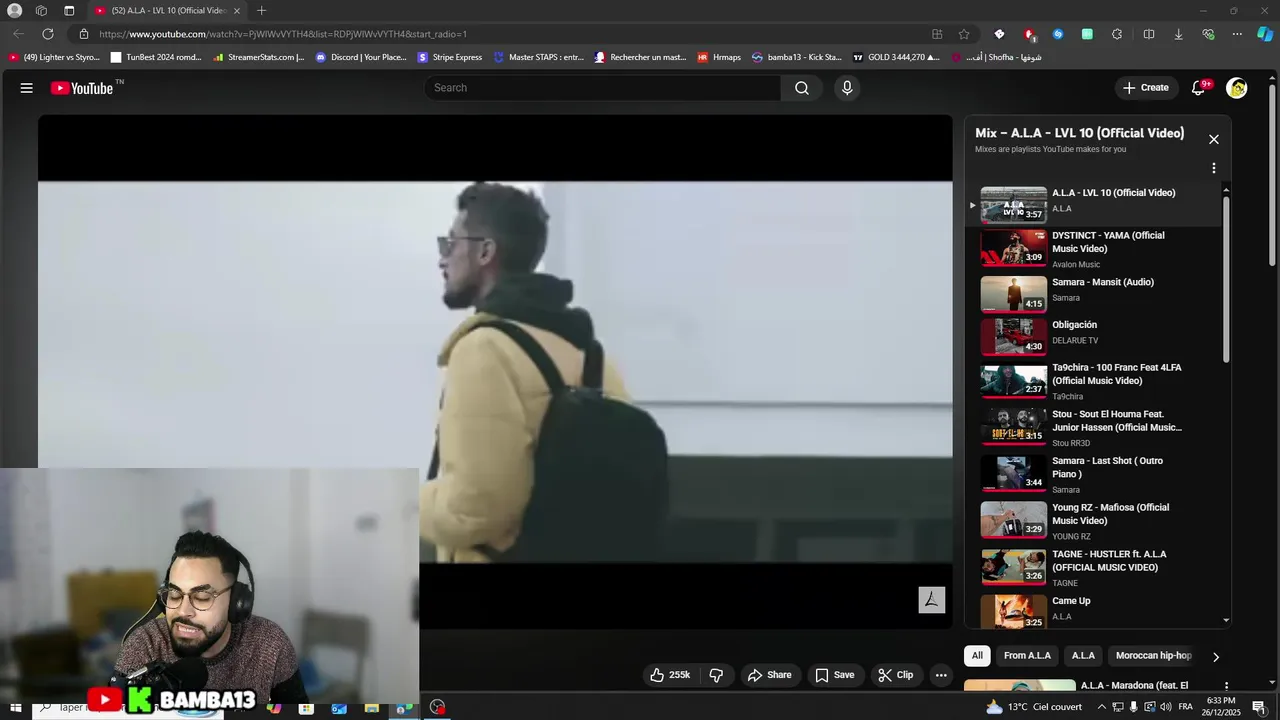Open options for A.L.A - Maradona video
1280x720 pixels.
1226,687
